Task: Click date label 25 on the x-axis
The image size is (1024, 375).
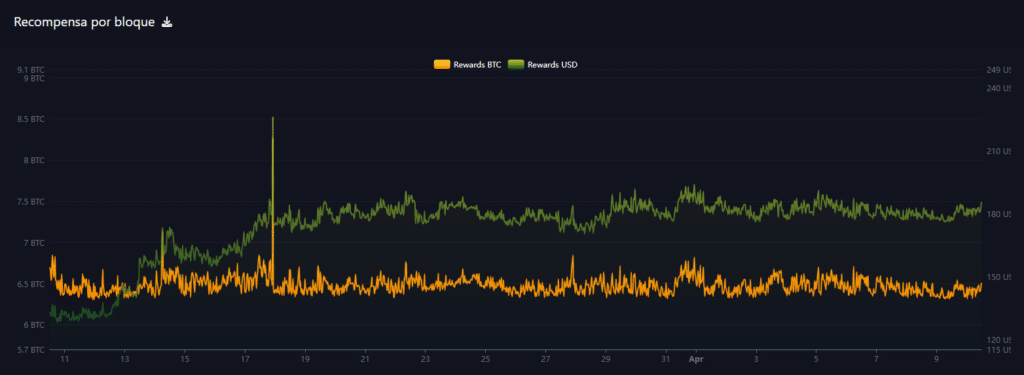Action: (485, 359)
